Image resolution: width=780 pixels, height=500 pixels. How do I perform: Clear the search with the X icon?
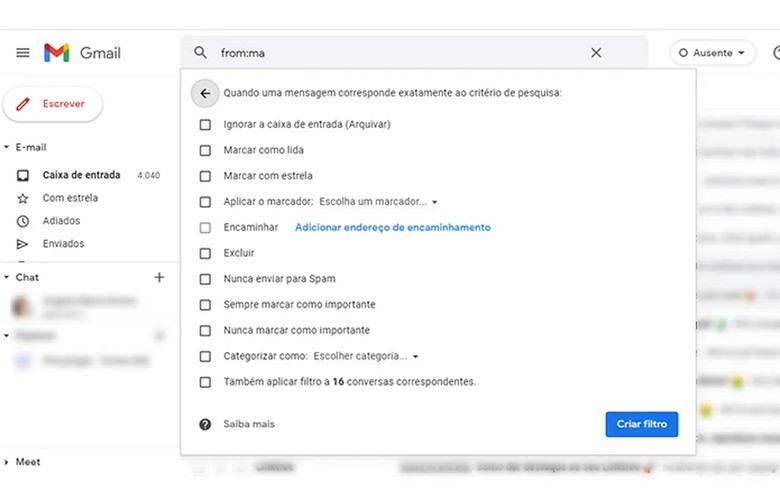coord(596,53)
